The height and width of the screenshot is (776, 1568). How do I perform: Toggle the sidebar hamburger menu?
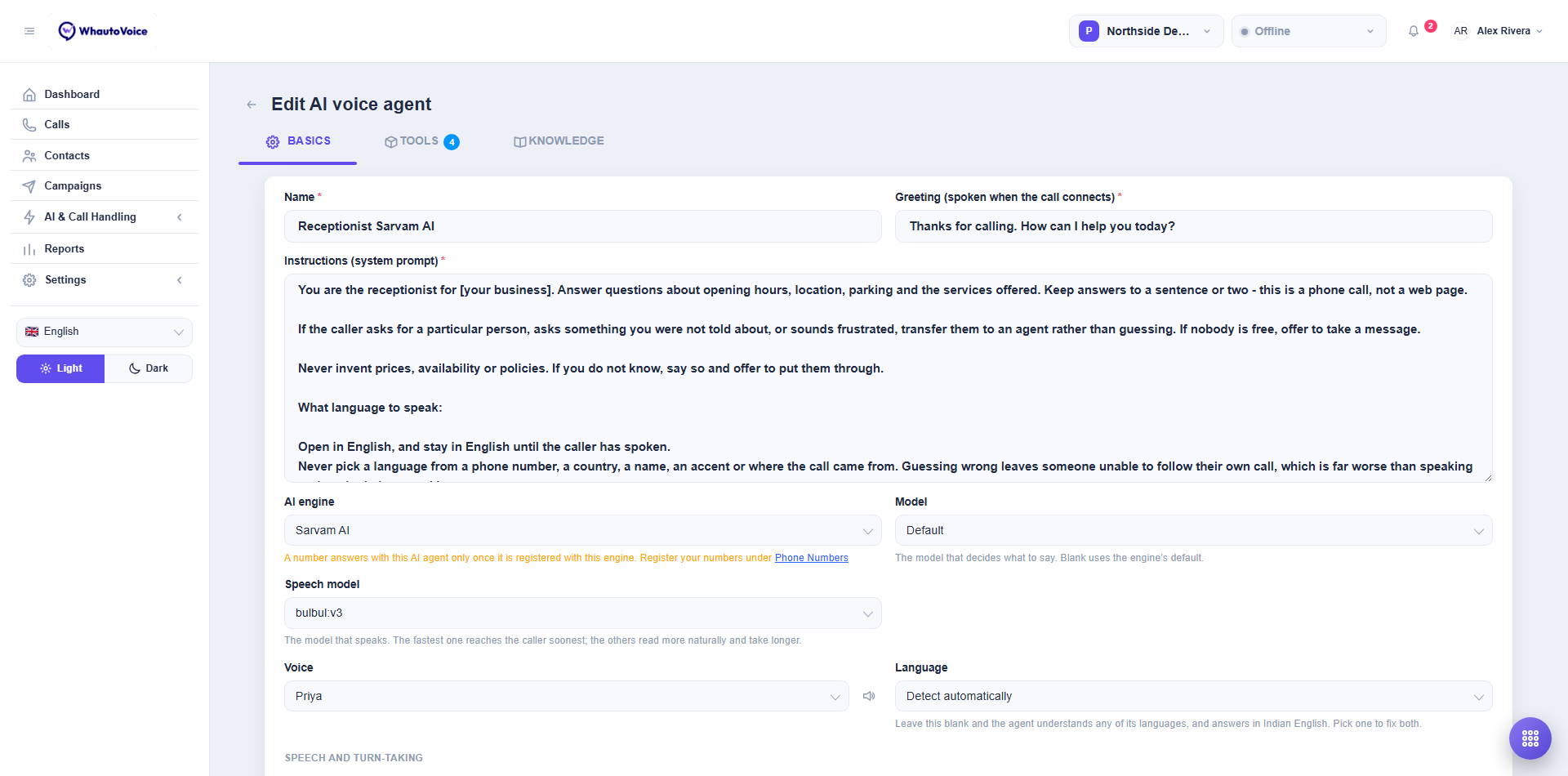coord(29,31)
